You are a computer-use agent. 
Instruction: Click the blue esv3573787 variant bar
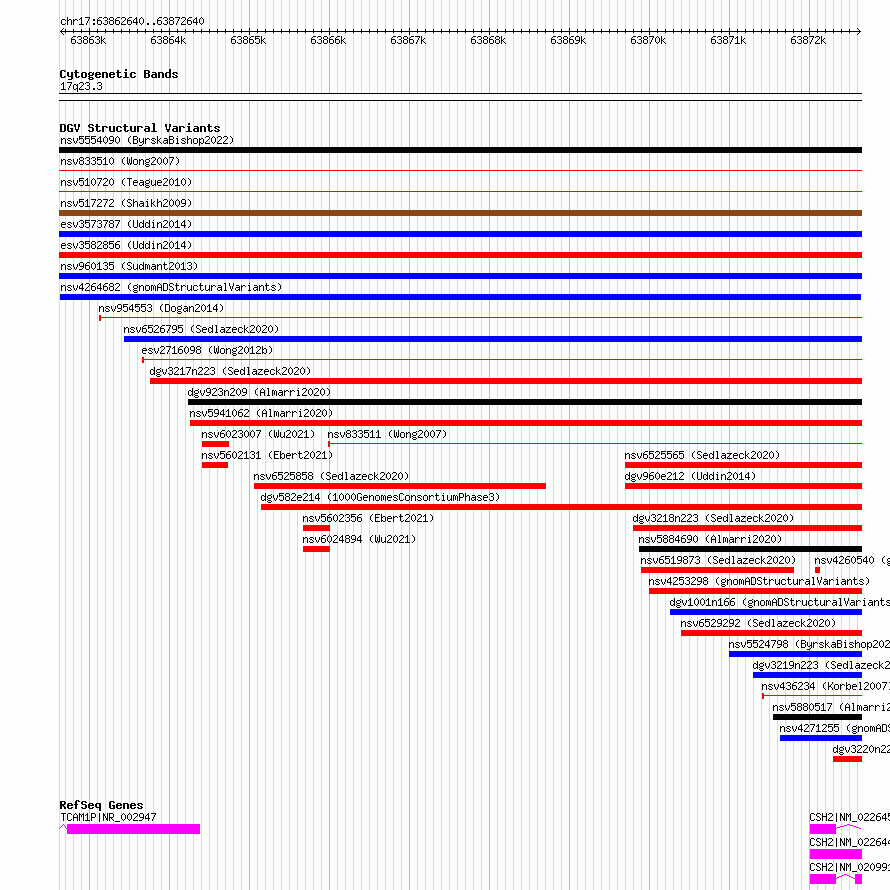click(460, 234)
